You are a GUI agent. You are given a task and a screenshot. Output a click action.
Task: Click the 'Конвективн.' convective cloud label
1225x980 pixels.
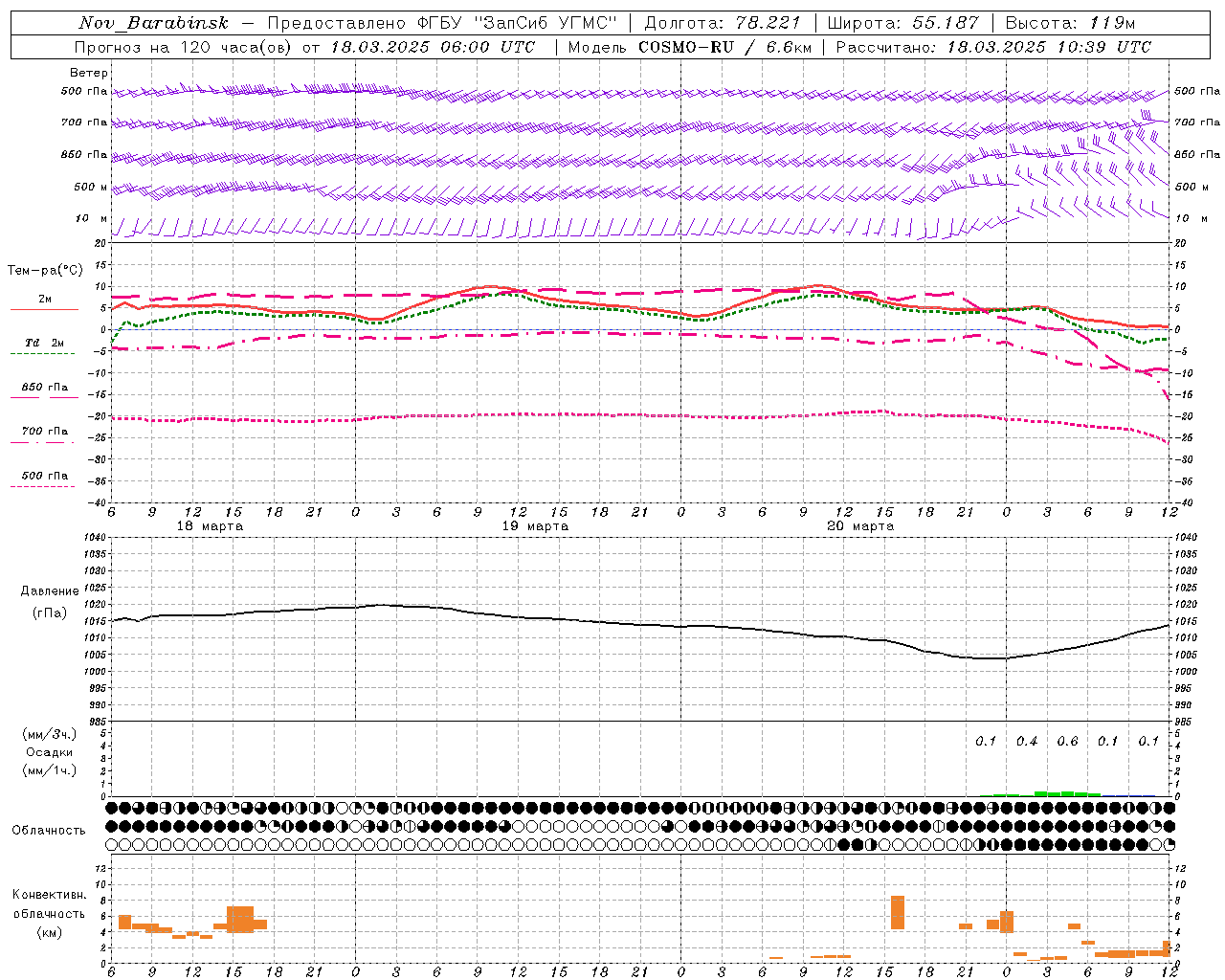(x=49, y=895)
